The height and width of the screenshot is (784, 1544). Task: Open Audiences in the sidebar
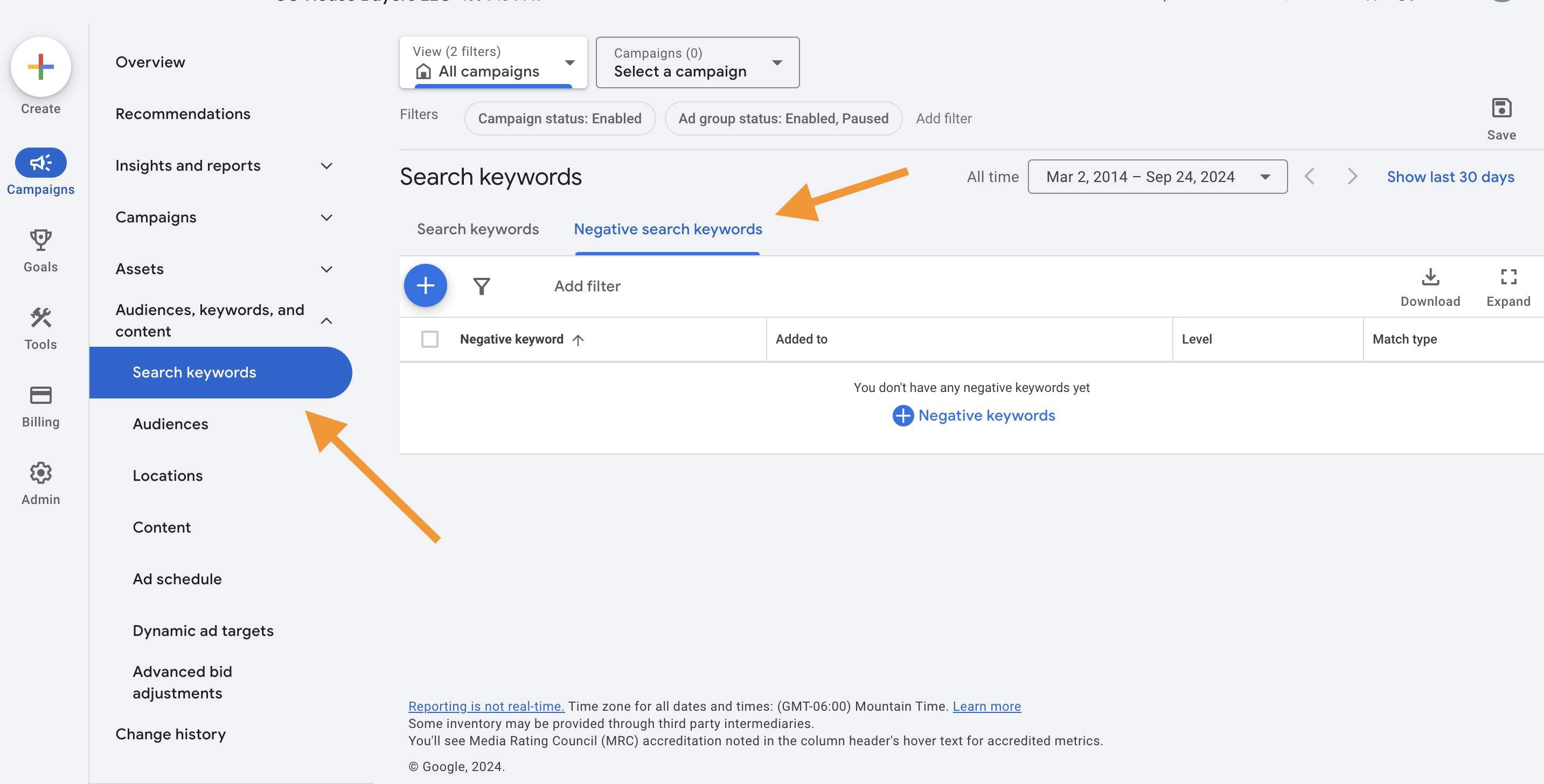click(170, 423)
